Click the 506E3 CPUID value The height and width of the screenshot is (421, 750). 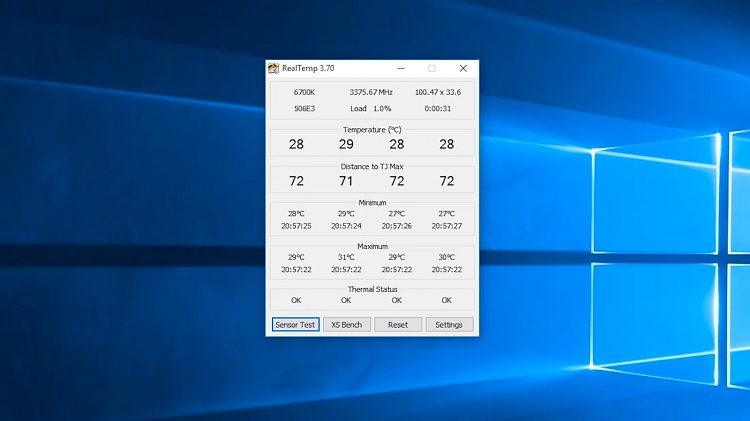click(304, 109)
